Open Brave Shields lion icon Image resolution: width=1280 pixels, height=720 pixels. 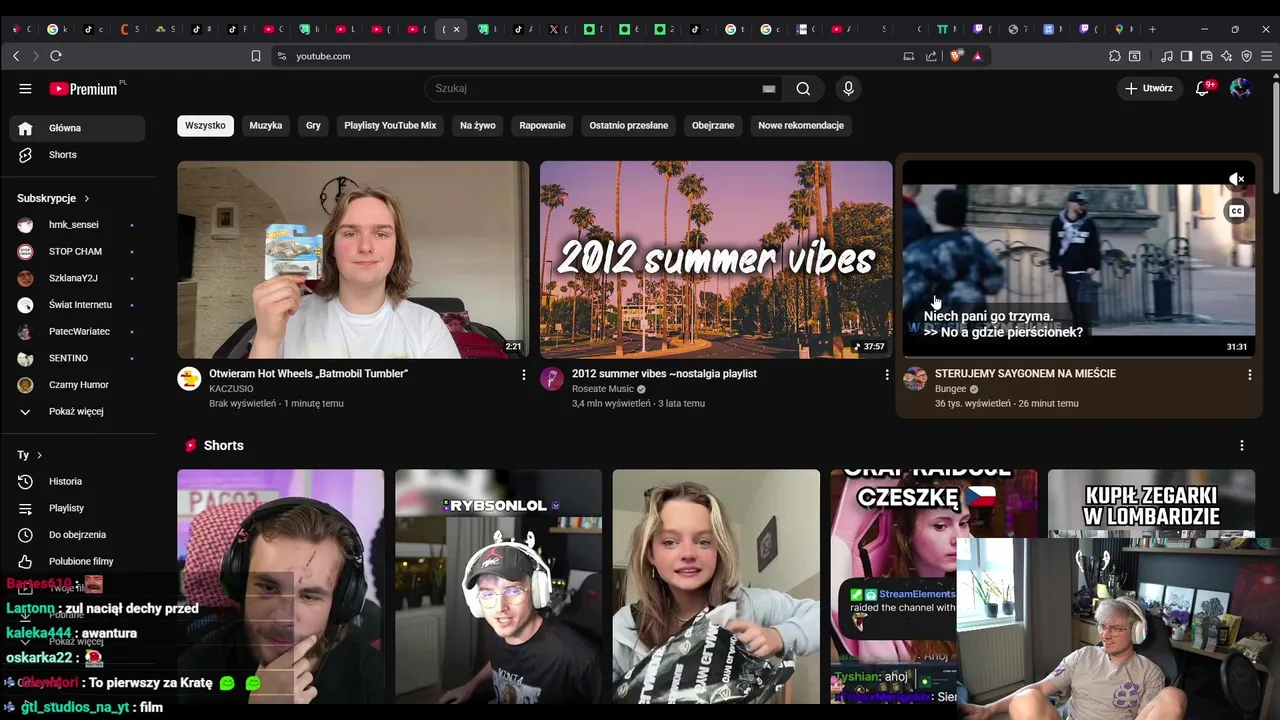[956, 56]
